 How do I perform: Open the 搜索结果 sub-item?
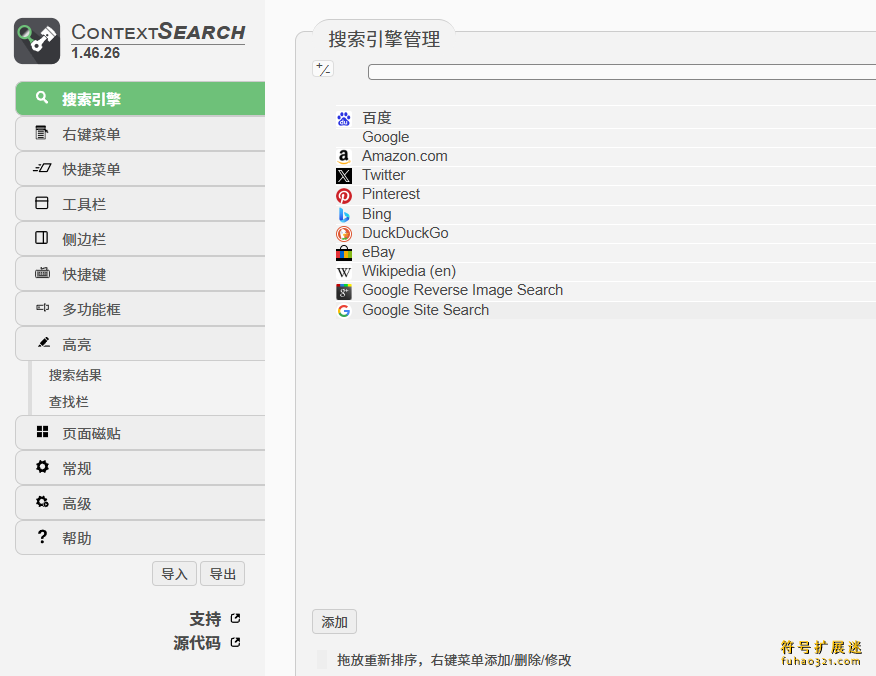[x=75, y=375]
